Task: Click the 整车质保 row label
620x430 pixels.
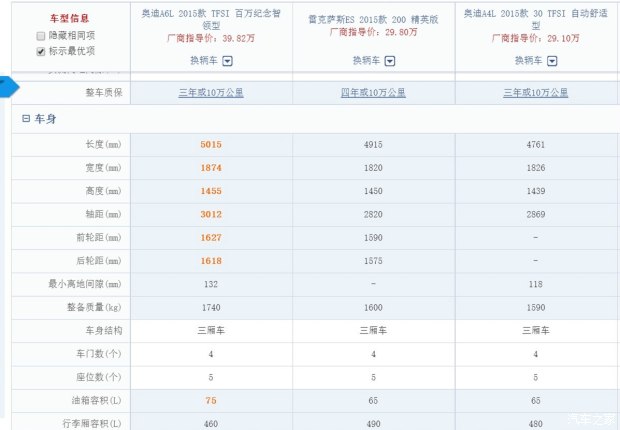Action: tap(104, 93)
